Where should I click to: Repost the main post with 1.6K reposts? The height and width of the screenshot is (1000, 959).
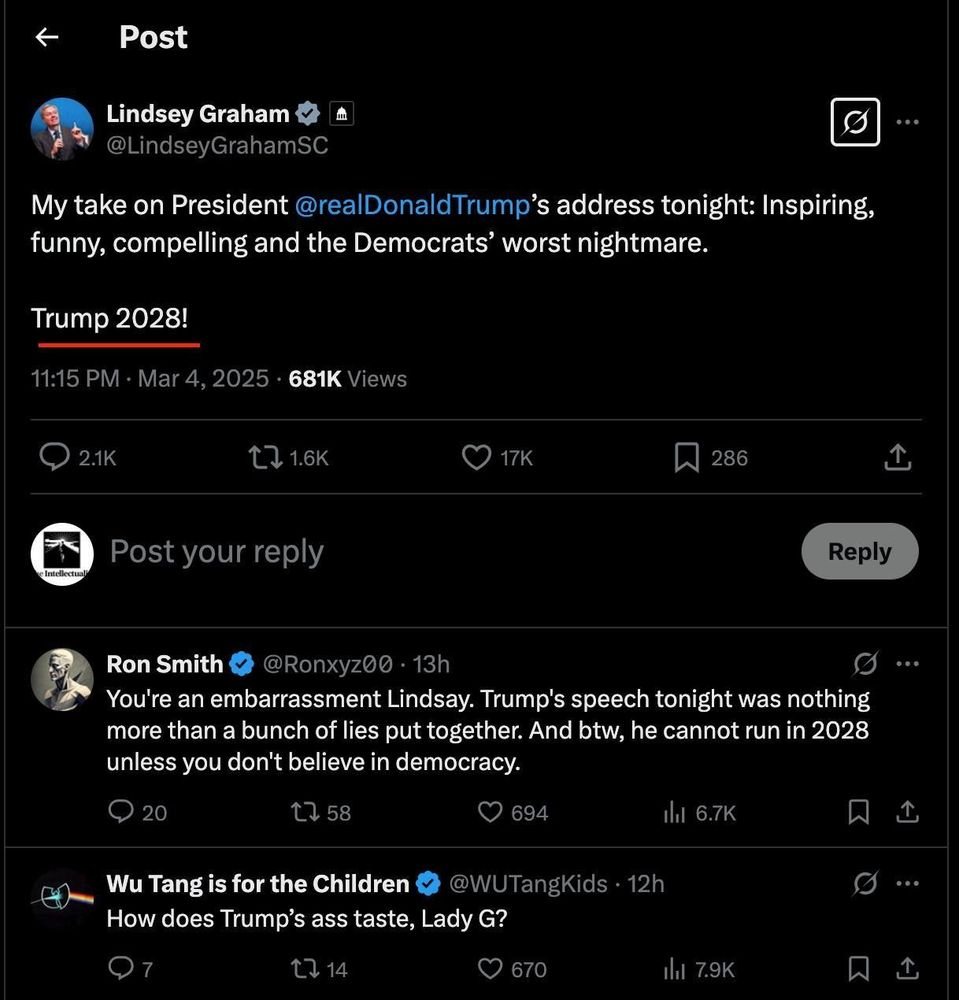tap(288, 457)
